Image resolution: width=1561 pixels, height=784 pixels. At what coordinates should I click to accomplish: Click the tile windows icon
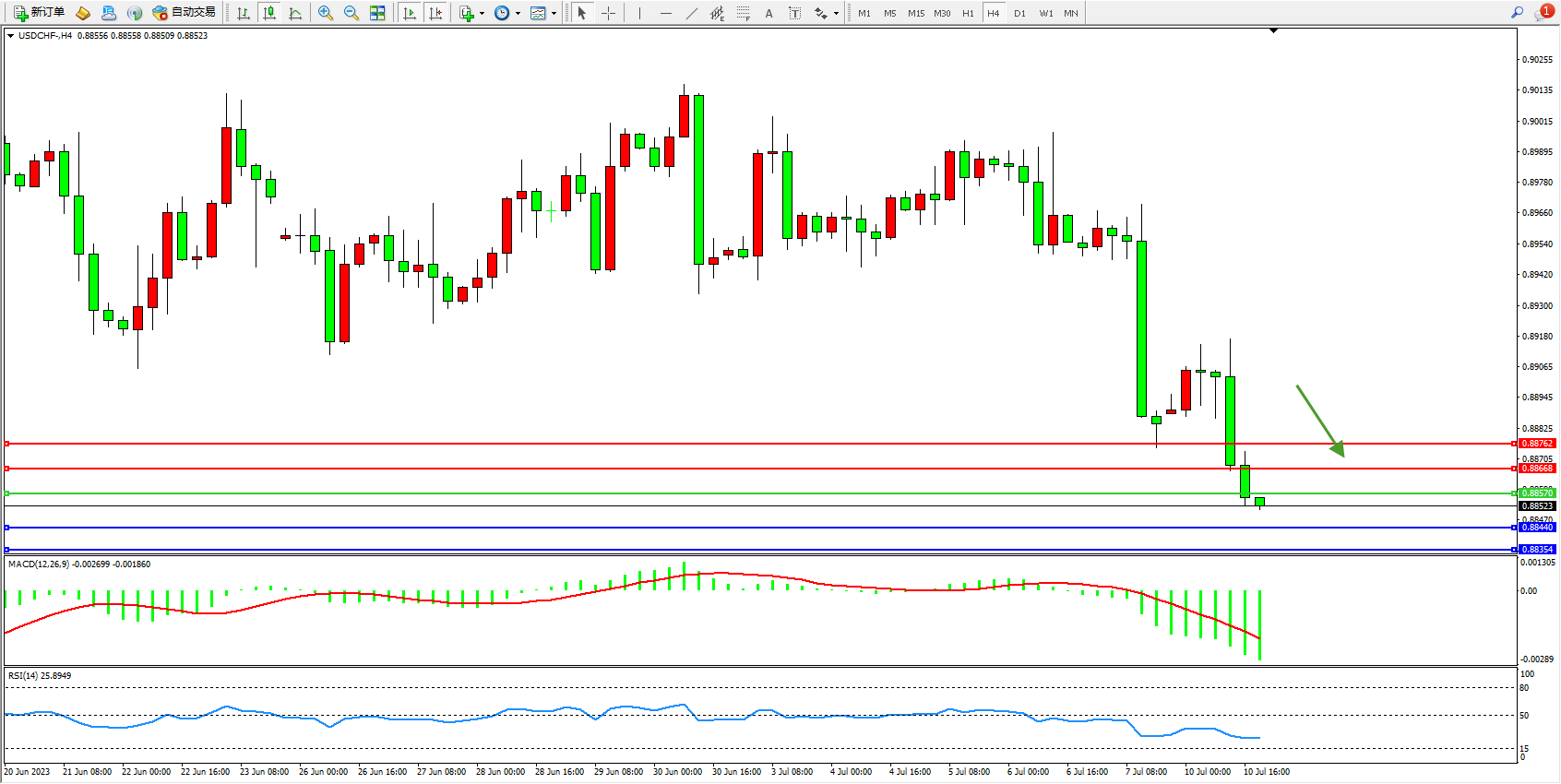pyautogui.click(x=377, y=13)
